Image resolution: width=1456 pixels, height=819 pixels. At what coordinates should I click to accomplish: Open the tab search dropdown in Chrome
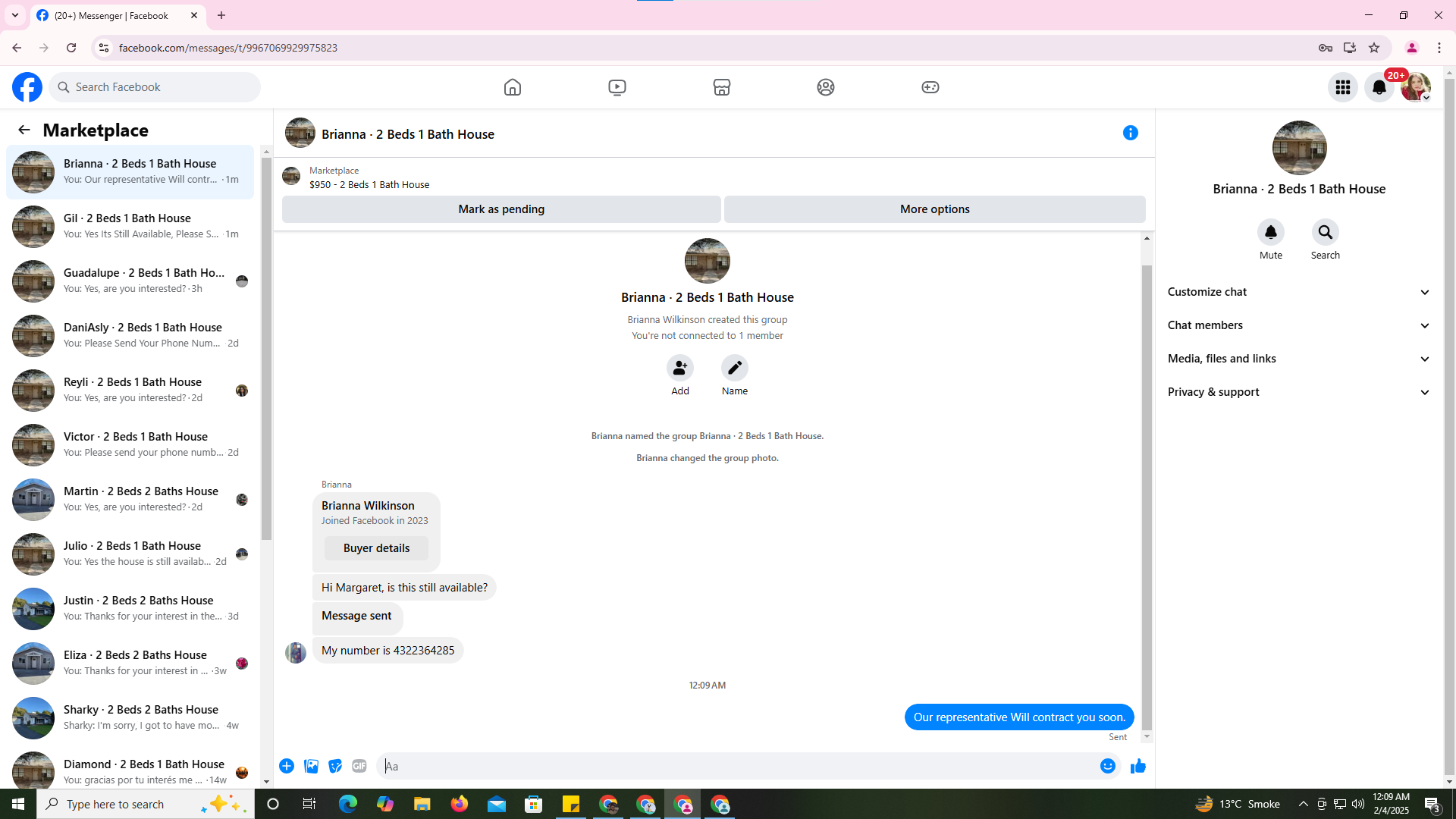click(15, 15)
